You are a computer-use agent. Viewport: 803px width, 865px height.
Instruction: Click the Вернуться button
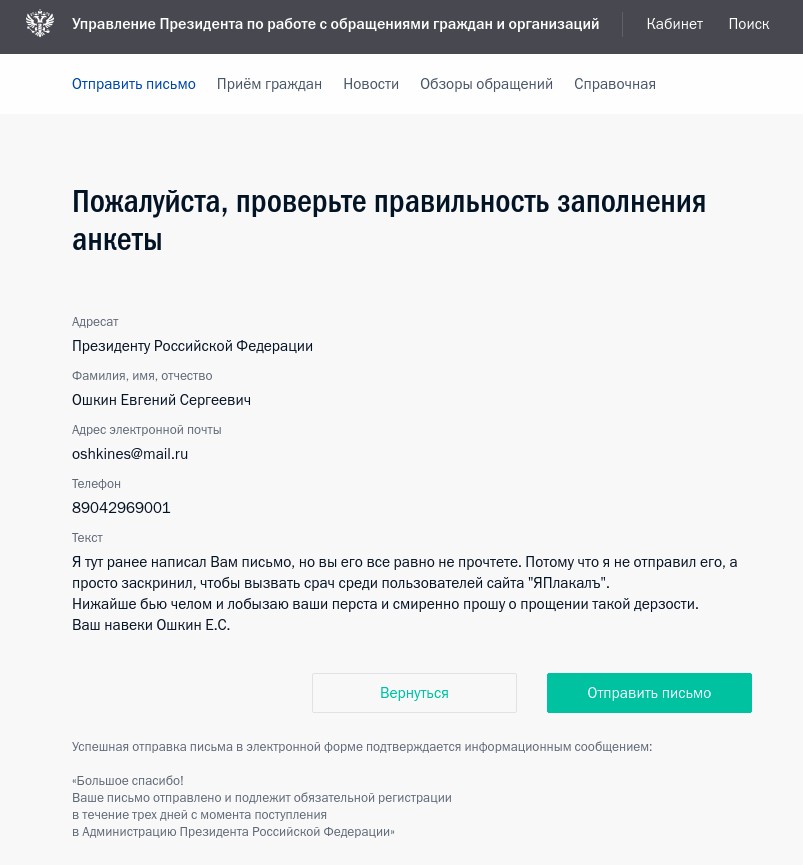pyautogui.click(x=414, y=693)
